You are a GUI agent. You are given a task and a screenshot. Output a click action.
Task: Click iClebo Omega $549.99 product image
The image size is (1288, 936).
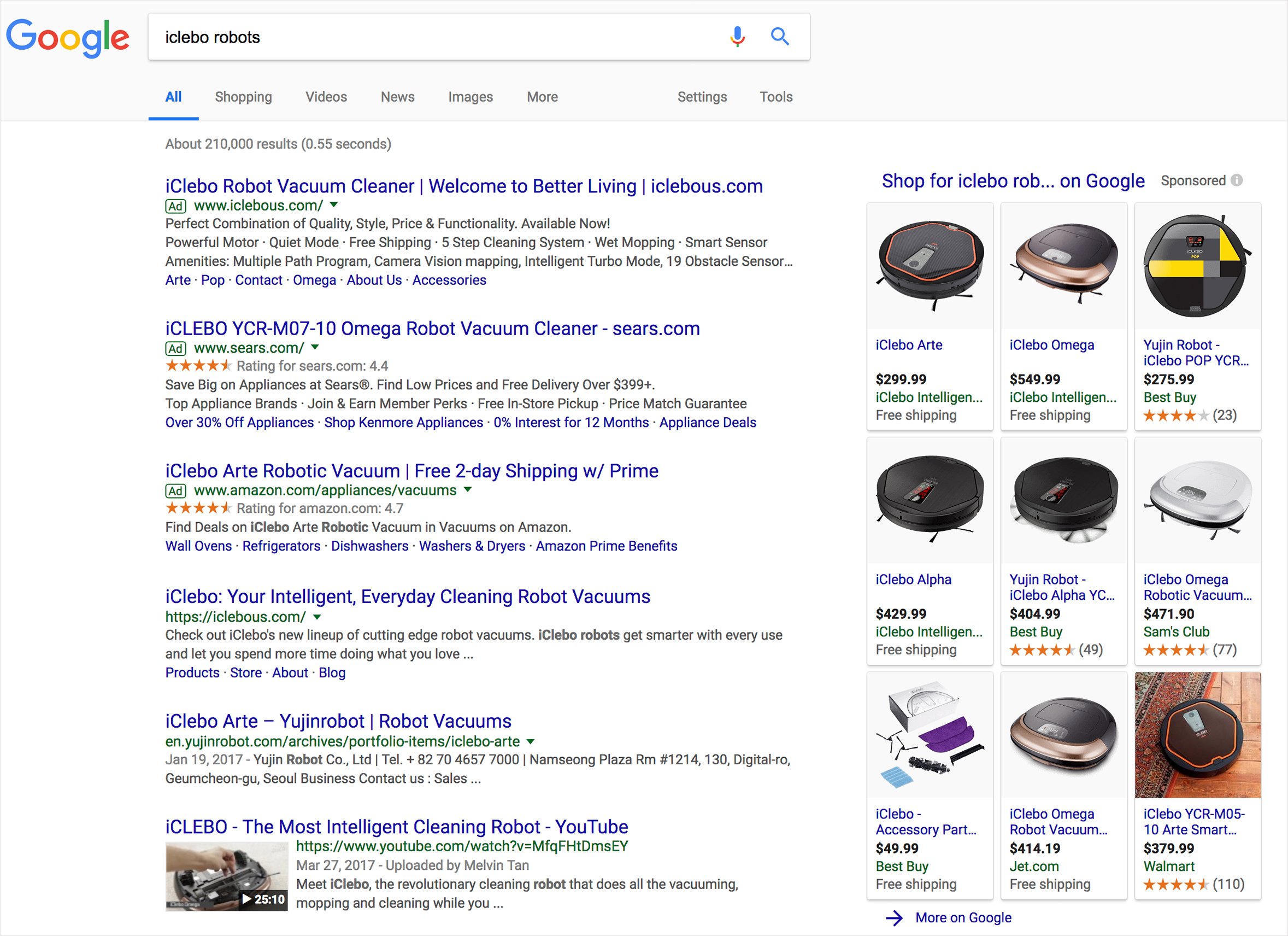(x=1063, y=265)
